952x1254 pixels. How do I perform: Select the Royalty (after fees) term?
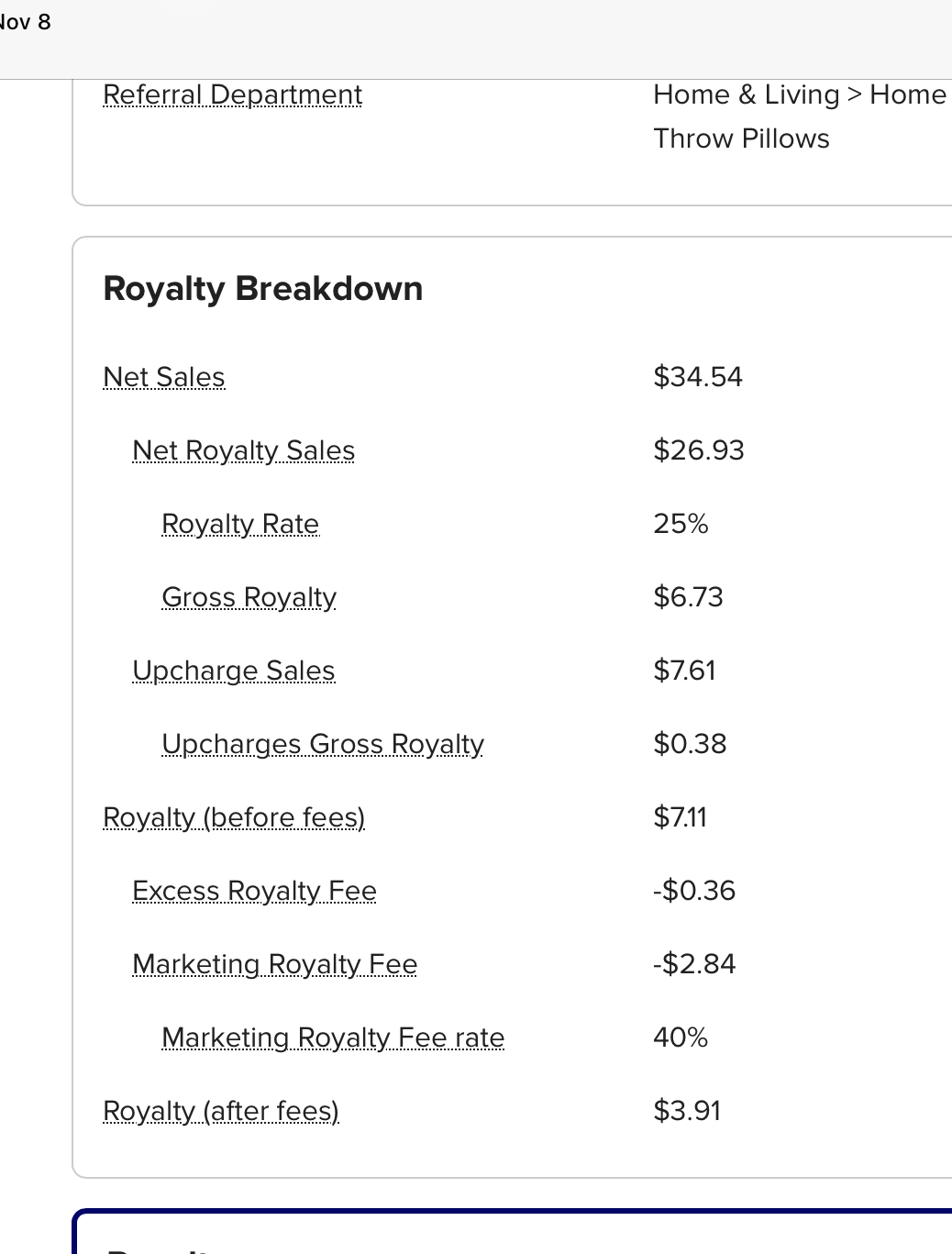[x=221, y=1111]
